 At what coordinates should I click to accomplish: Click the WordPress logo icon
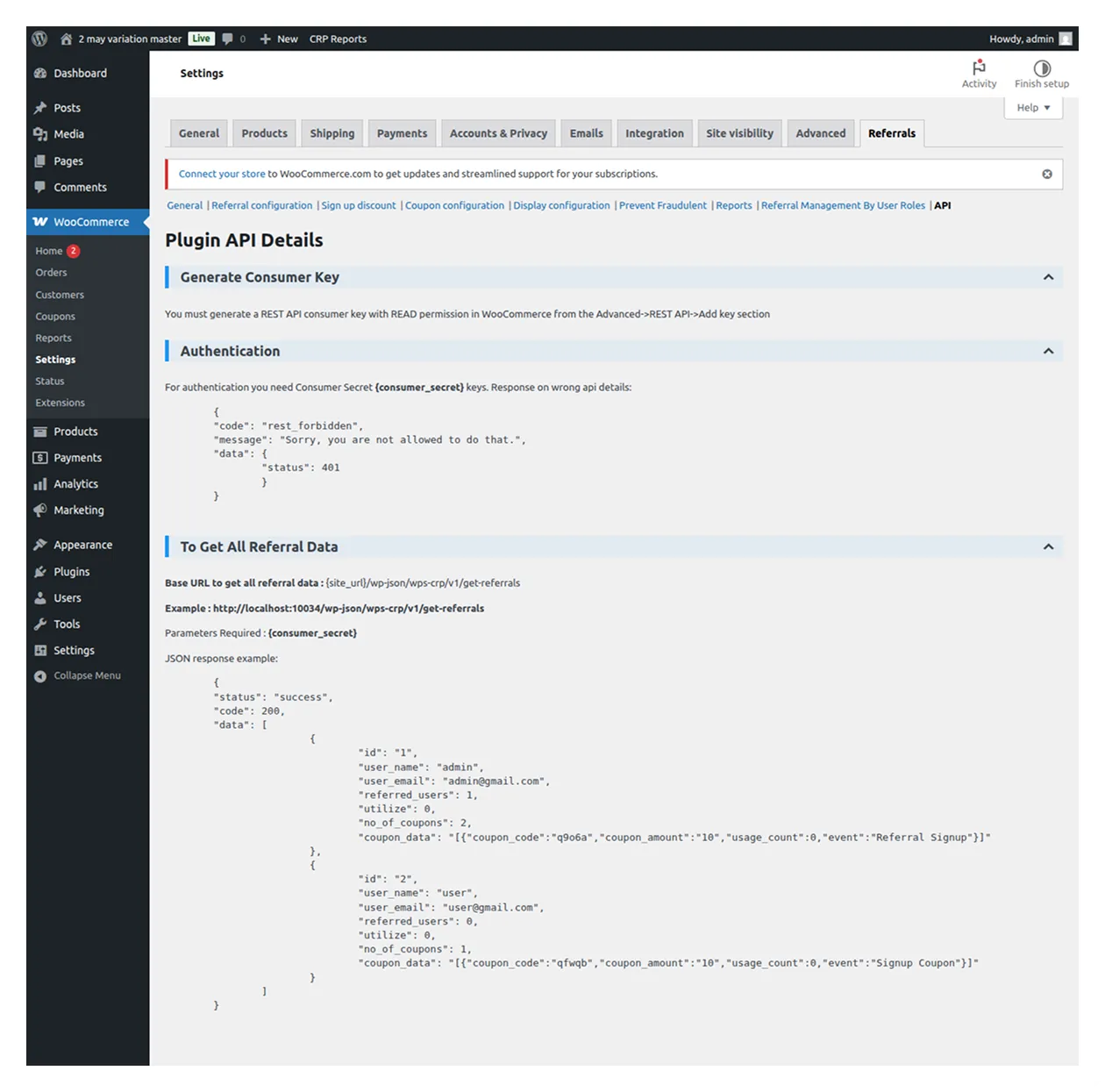pyautogui.click(x=39, y=39)
